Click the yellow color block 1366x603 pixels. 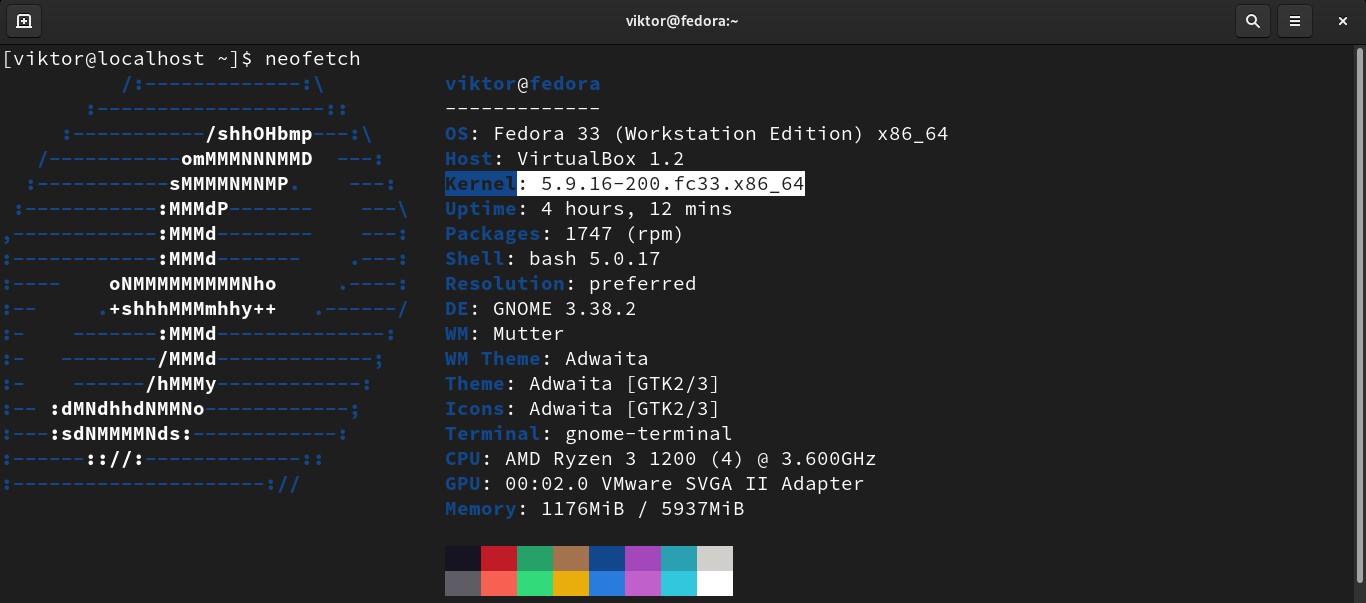pyautogui.click(x=571, y=583)
